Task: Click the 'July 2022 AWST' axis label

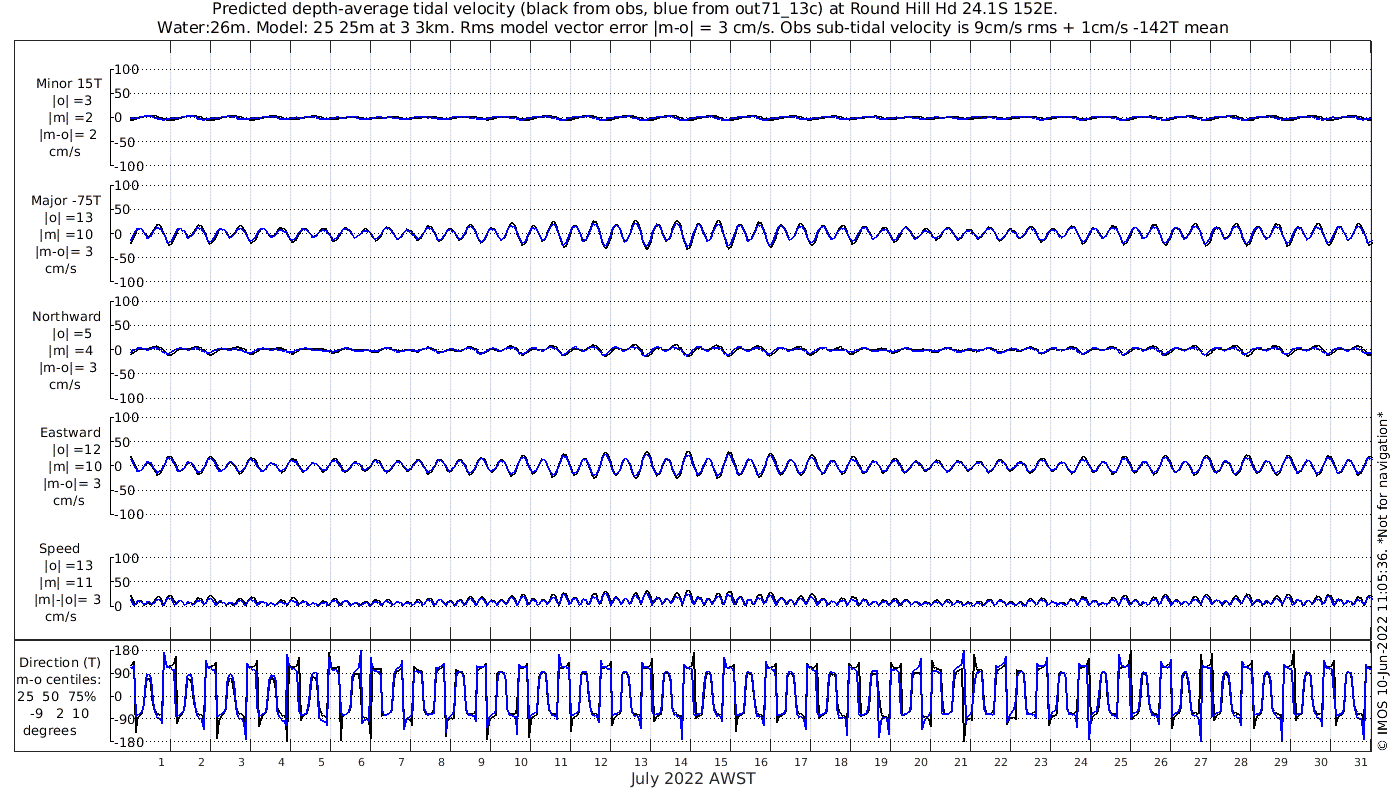Action: point(693,779)
